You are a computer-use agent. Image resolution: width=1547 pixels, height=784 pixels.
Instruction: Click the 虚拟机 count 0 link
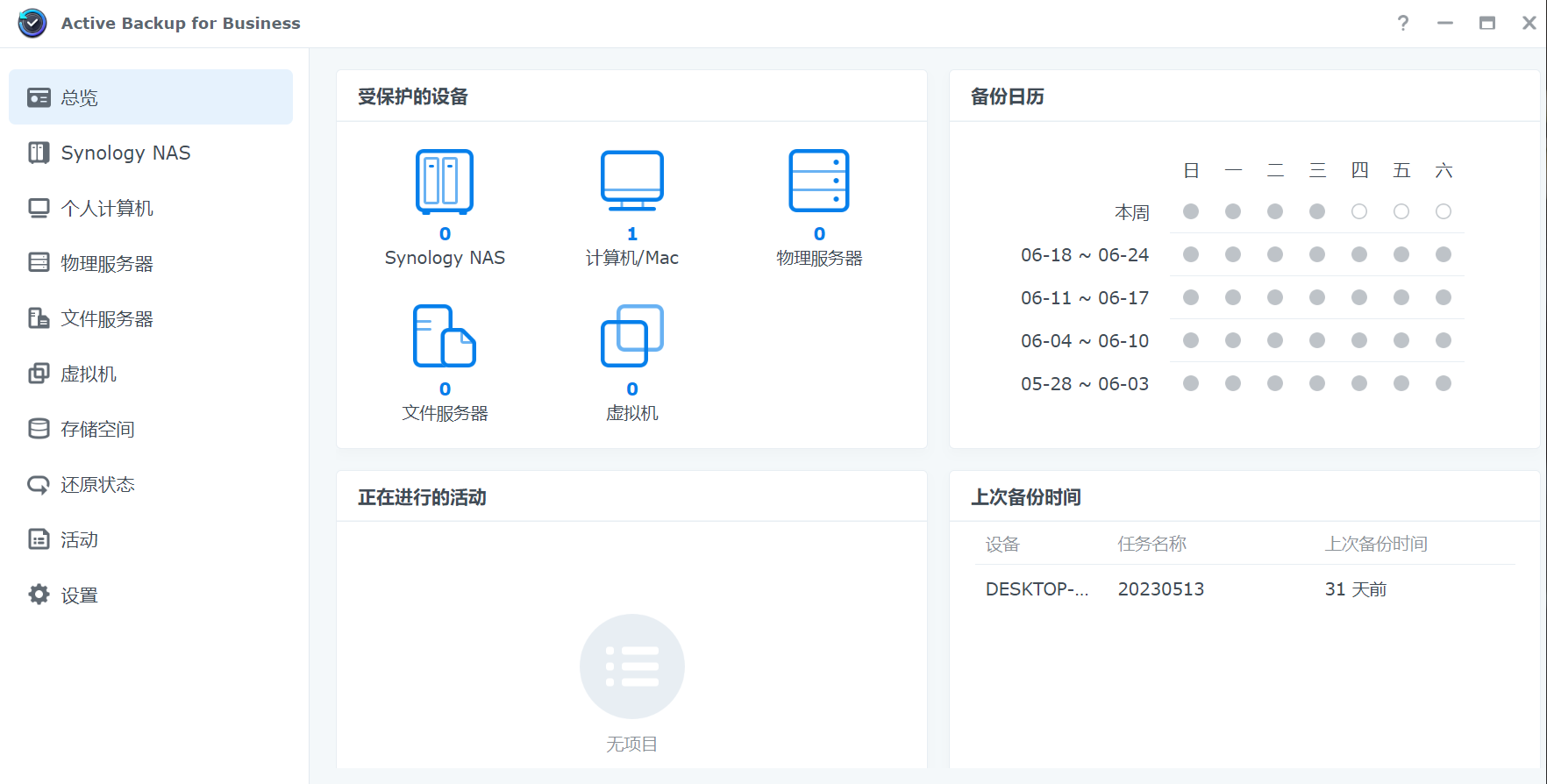[632, 389]
